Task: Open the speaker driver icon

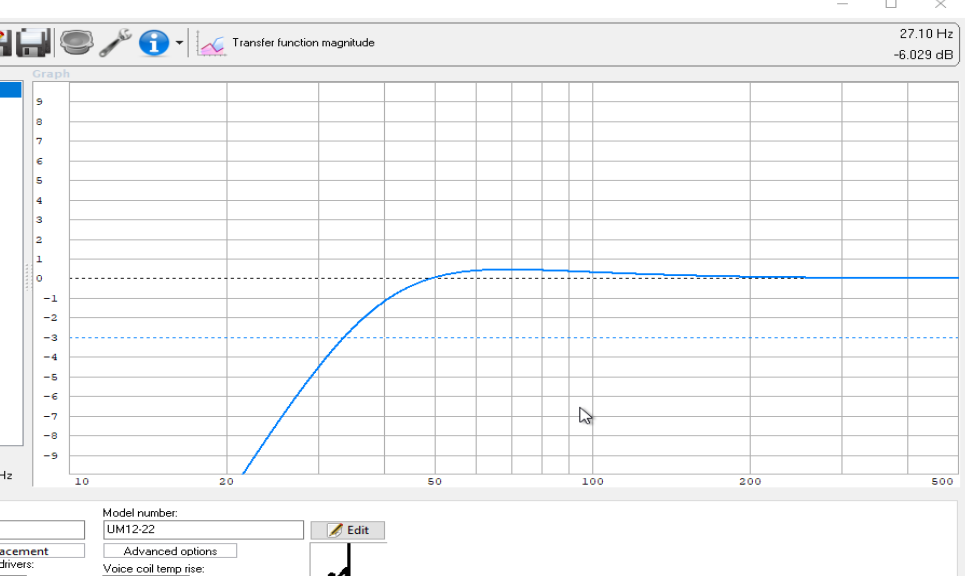Action: (x=76, y=42)
